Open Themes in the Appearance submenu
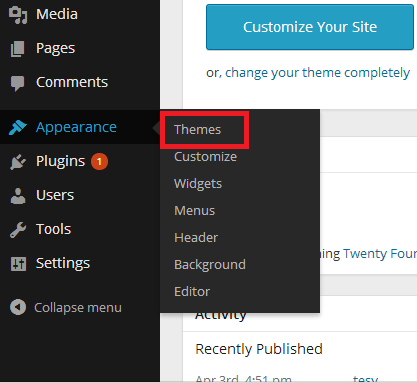 click(x=197, y=130)
